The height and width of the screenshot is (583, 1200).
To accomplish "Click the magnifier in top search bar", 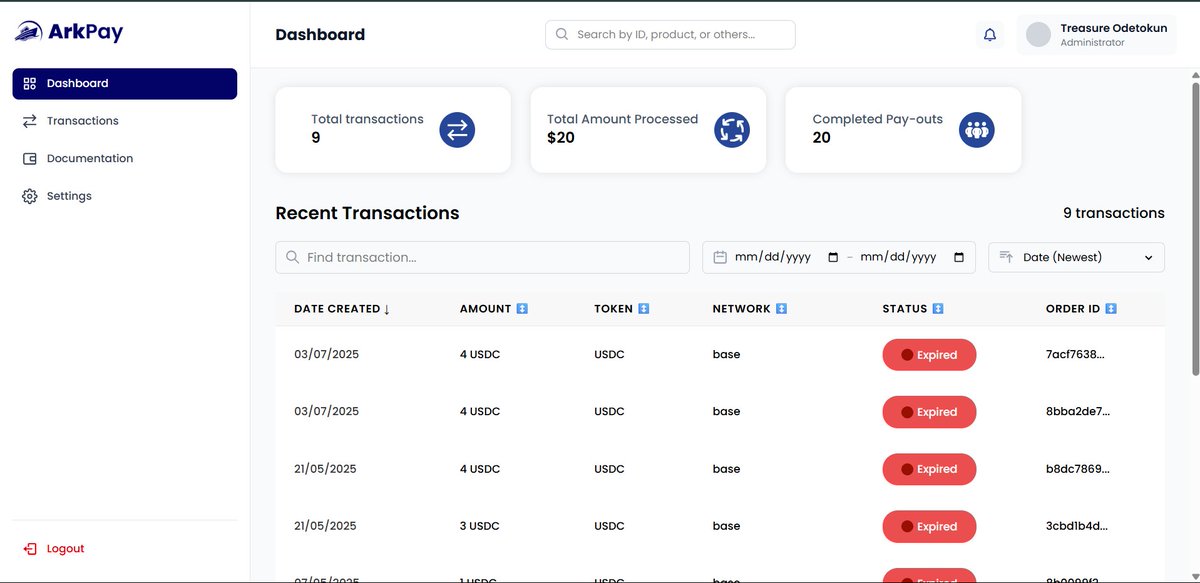I will (562, 34).
